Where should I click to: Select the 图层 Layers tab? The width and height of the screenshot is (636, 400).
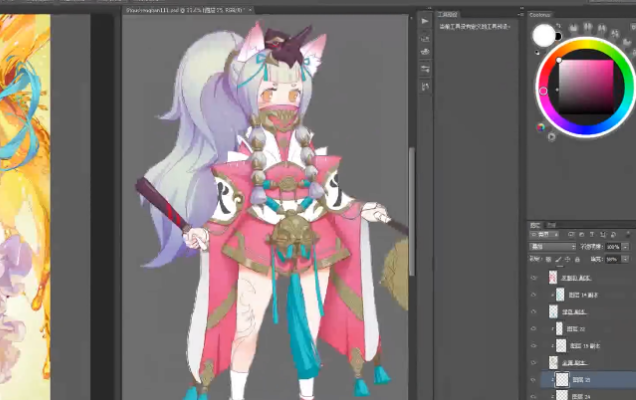pos(535,225)
